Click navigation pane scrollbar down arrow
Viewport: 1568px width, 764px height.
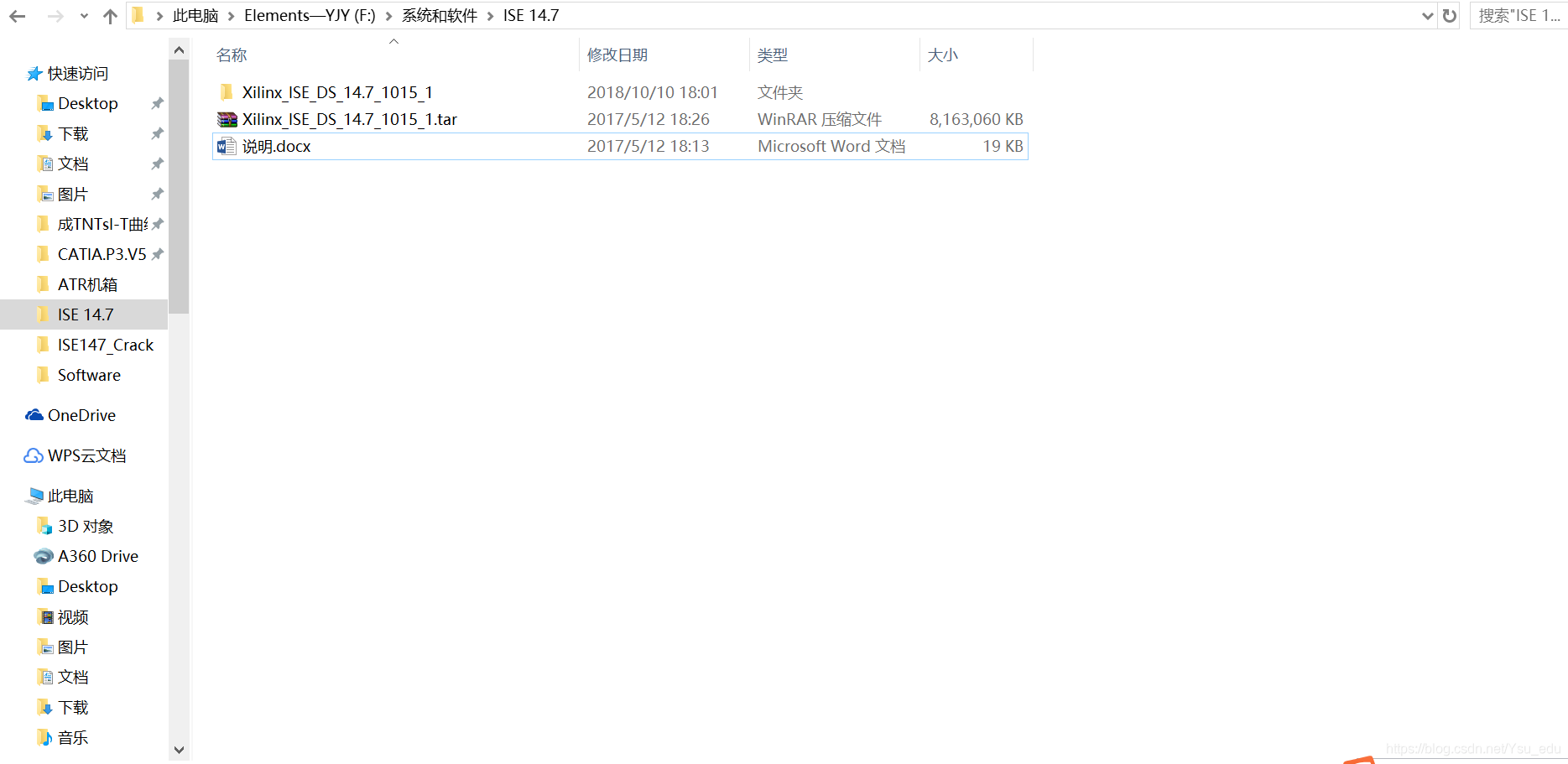click(179, 750)
